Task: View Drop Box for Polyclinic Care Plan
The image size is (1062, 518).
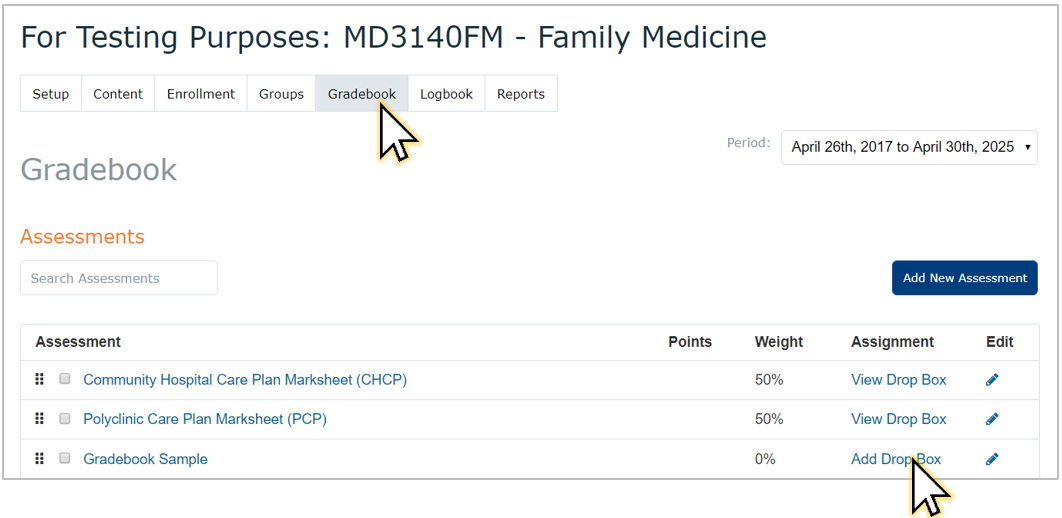Action: click(898, 419)
